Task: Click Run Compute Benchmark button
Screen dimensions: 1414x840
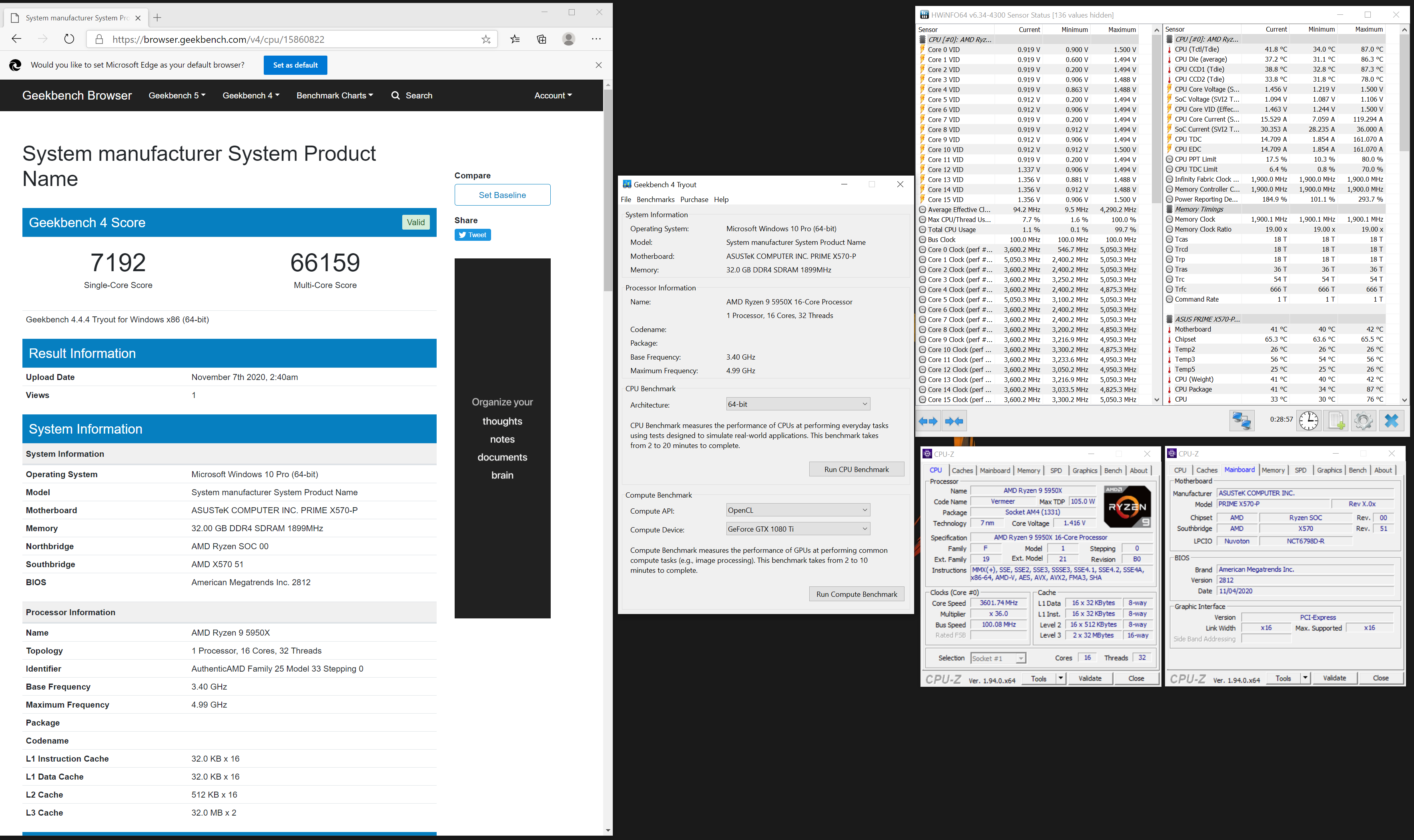Action: pos(856,594)
